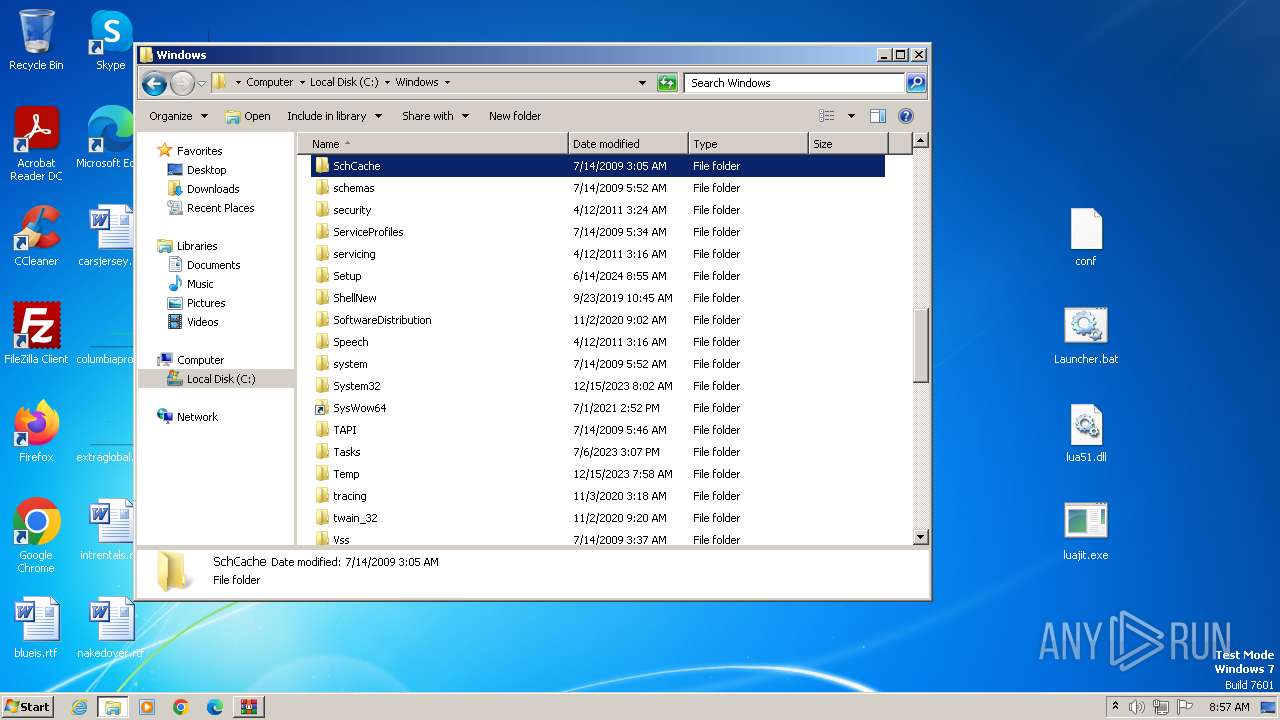Open the Share with dropdown
The width and height of the screenshot is (1280, 720).
point(435,116)
